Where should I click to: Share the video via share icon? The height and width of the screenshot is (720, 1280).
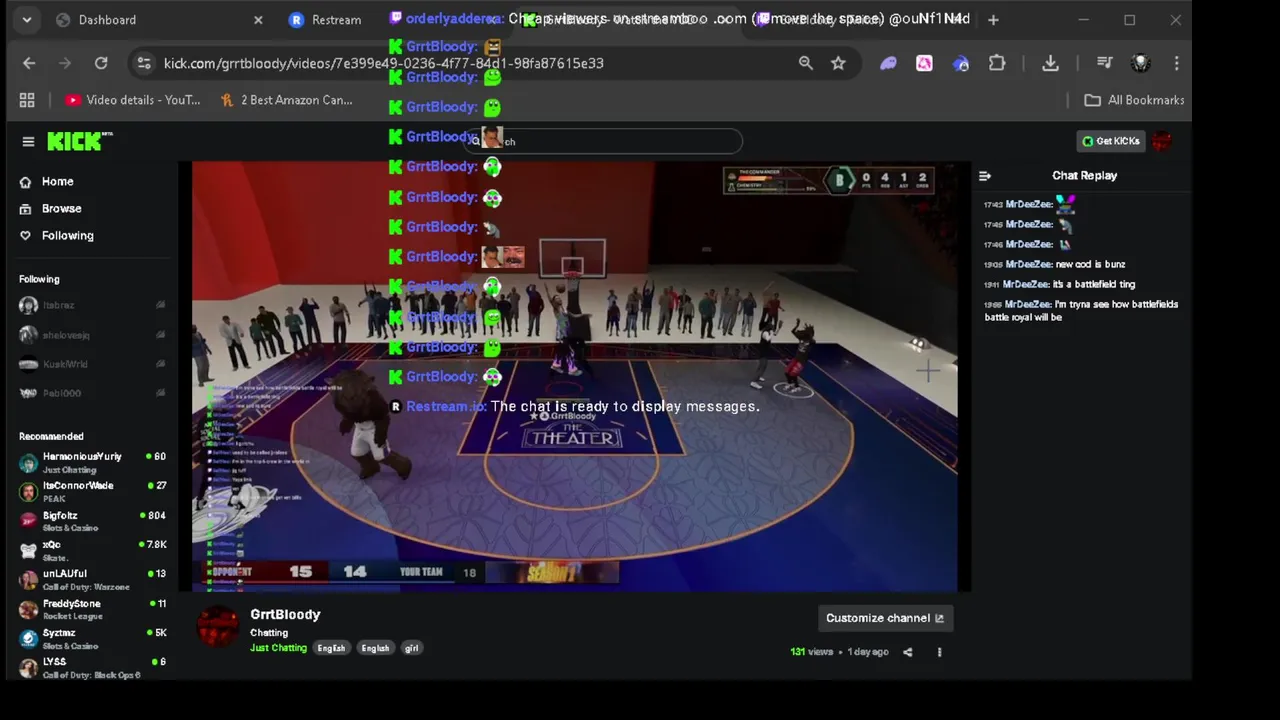click(x=907, y=652)
